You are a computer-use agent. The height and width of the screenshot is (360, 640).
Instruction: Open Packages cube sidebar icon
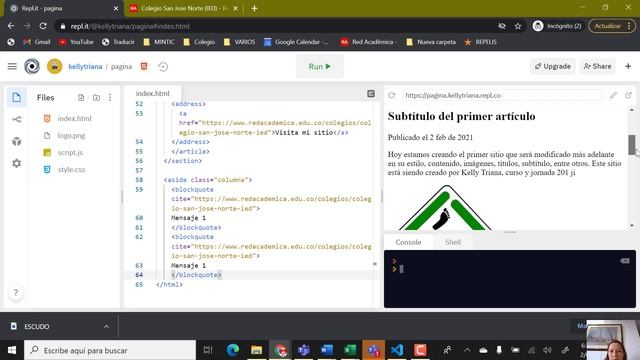(x=16, y=141)
